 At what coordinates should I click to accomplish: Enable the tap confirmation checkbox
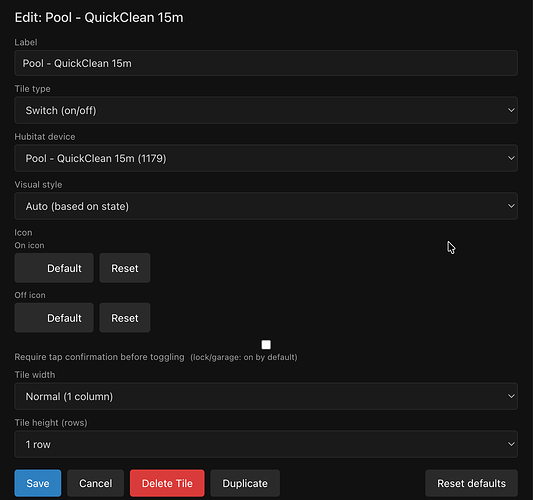tap(266, 345)
